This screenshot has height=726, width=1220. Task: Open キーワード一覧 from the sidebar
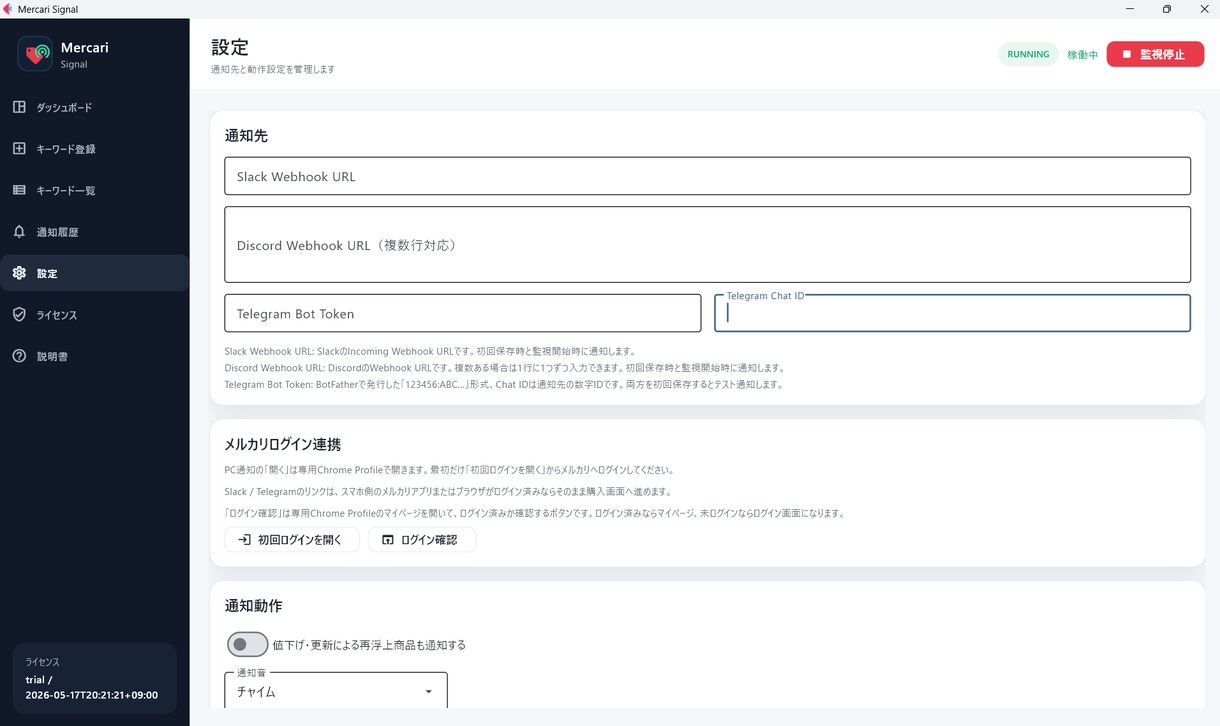click(x=95, y=190)
